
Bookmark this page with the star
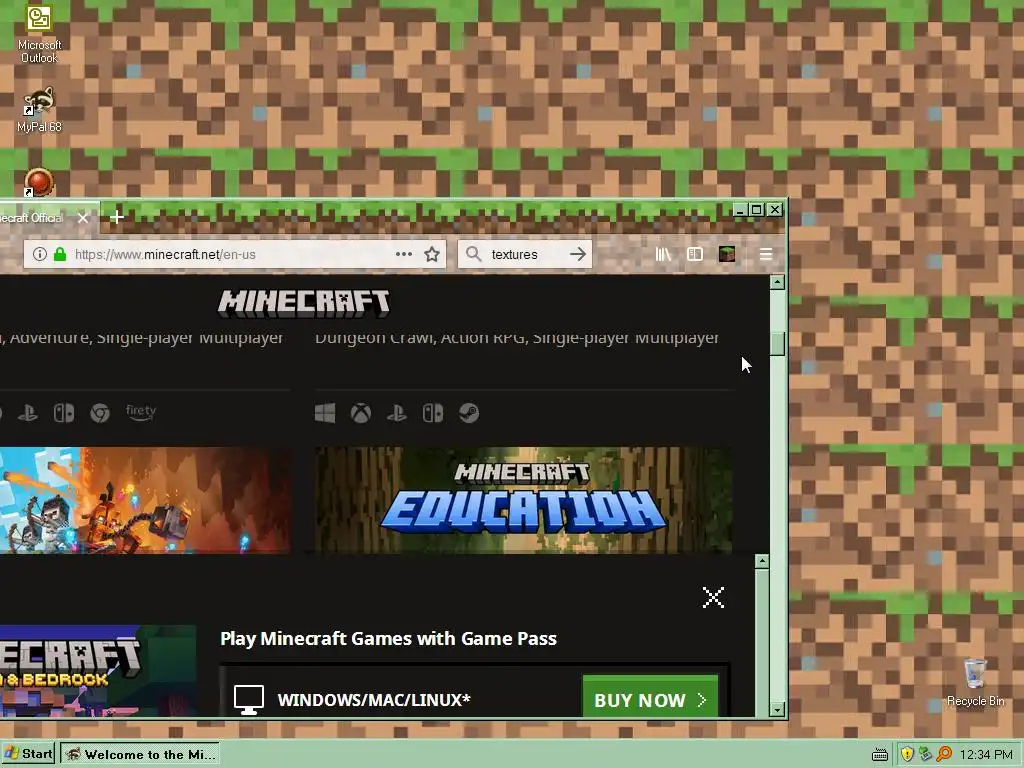[x=432, y=254]
